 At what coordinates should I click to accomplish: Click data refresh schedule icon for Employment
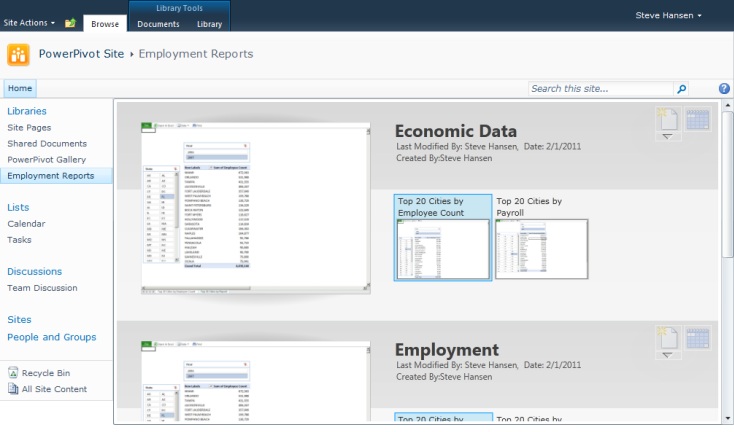[697, 338]
